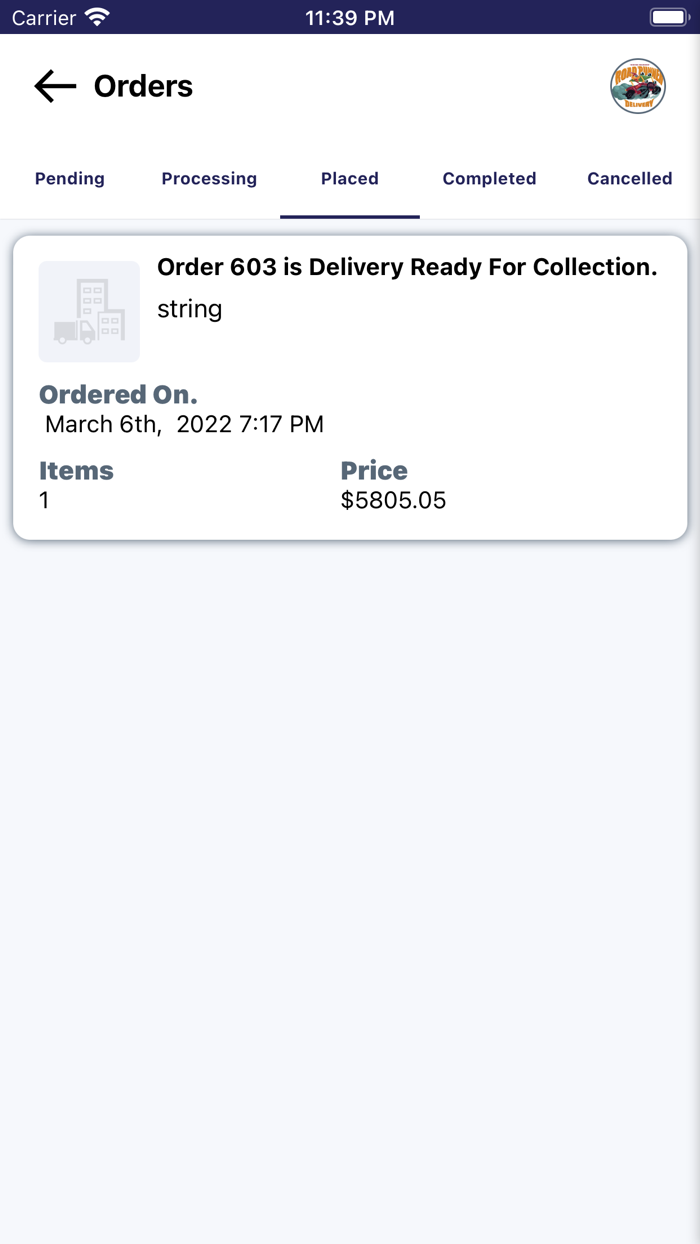Image resolution: width=700 pixels, height=1244 pixels.
Task: Tap the 11:39 PM status bar clock
Action: (x=350, y=17)
